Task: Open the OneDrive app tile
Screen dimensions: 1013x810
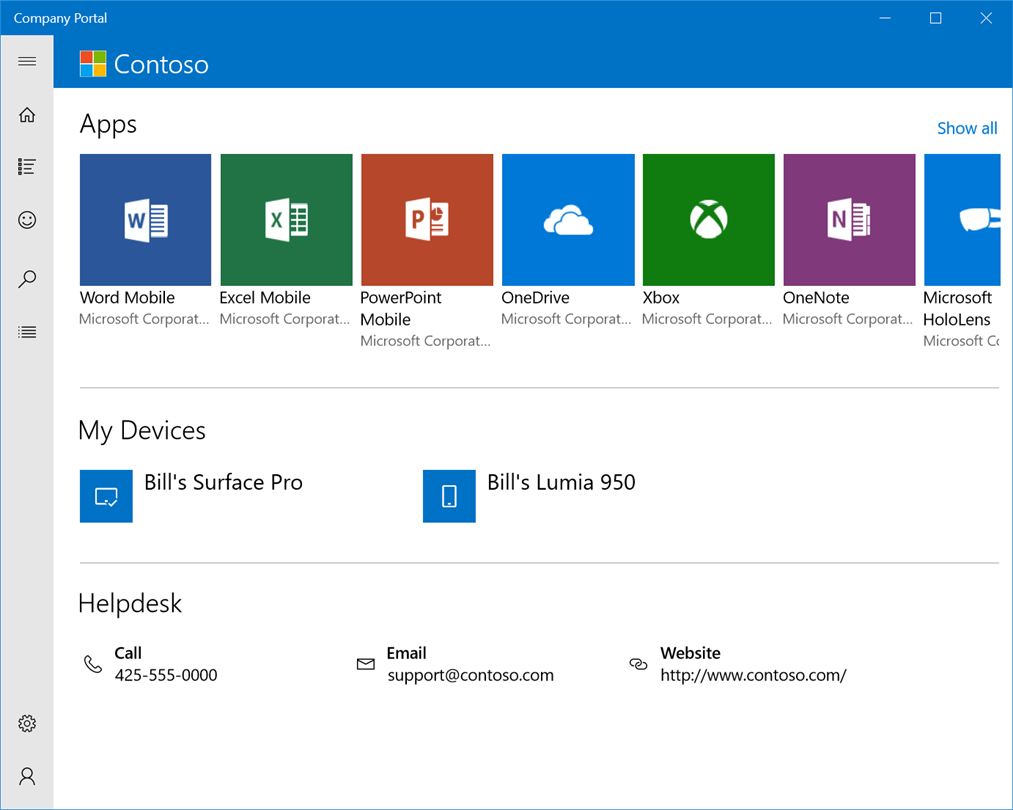Action: [x=568, y=220]
